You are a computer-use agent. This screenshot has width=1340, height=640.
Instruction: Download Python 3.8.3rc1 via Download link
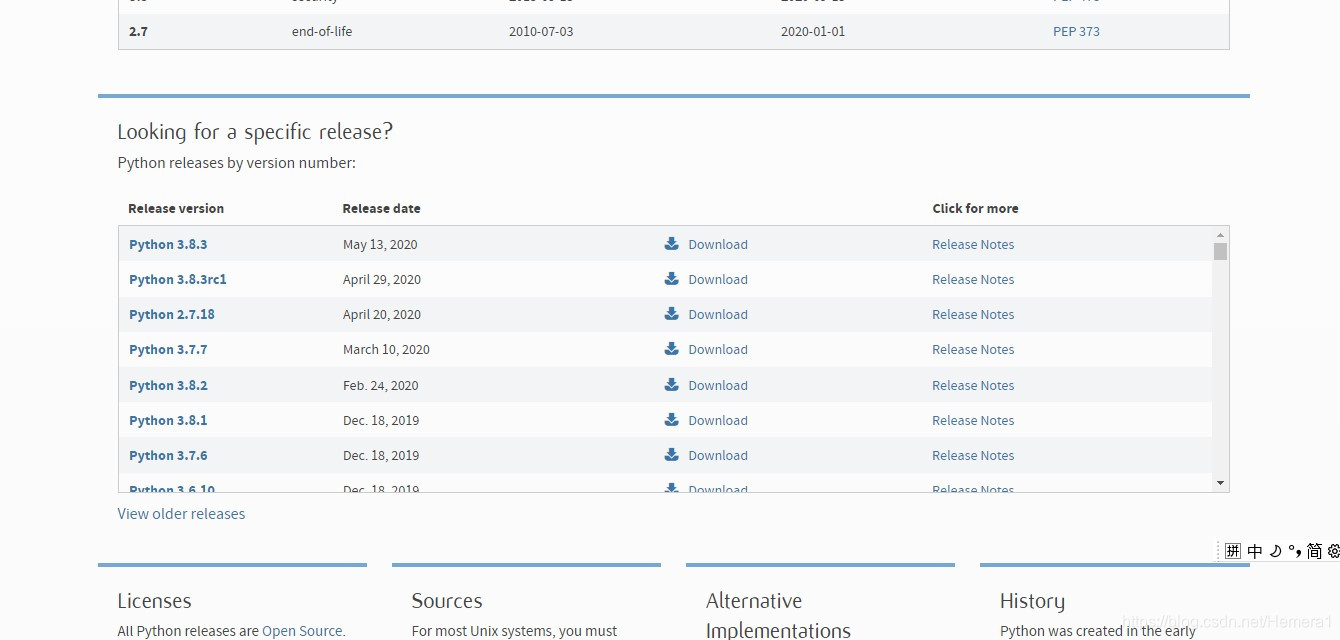718,279
